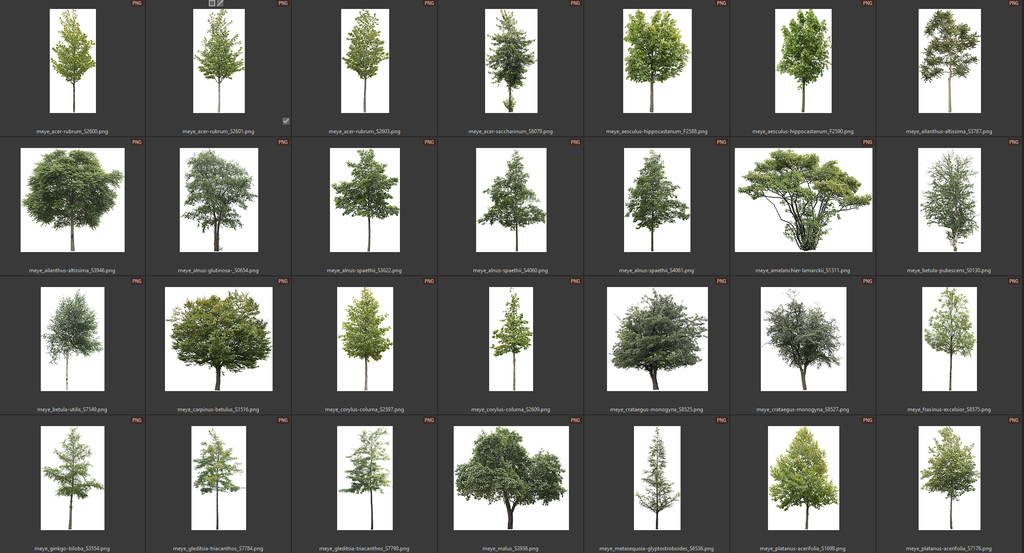Viewport: 1024px width, 553px height.
Task: Click the PNG badge on crataegus-monogyna_S8525
Action: 721,282
